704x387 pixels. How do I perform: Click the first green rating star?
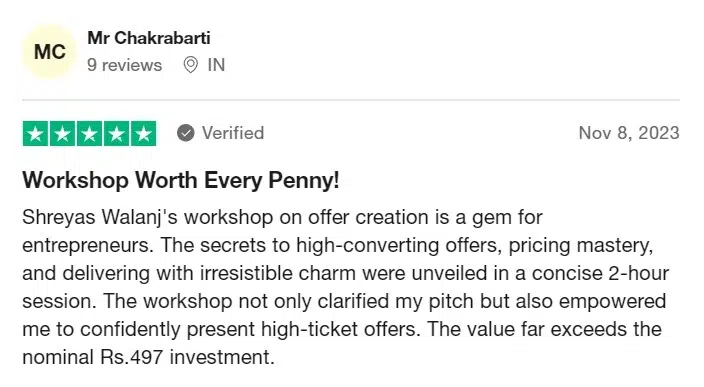tap(35, 133)
